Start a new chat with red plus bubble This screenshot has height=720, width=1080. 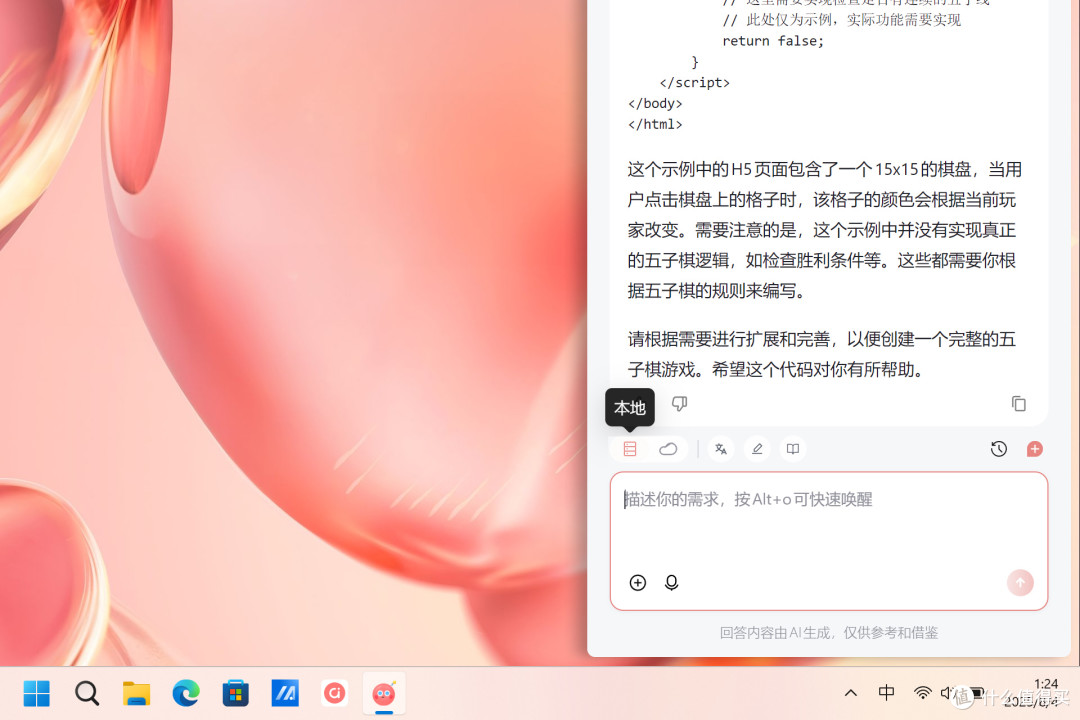click(1035, 449)
